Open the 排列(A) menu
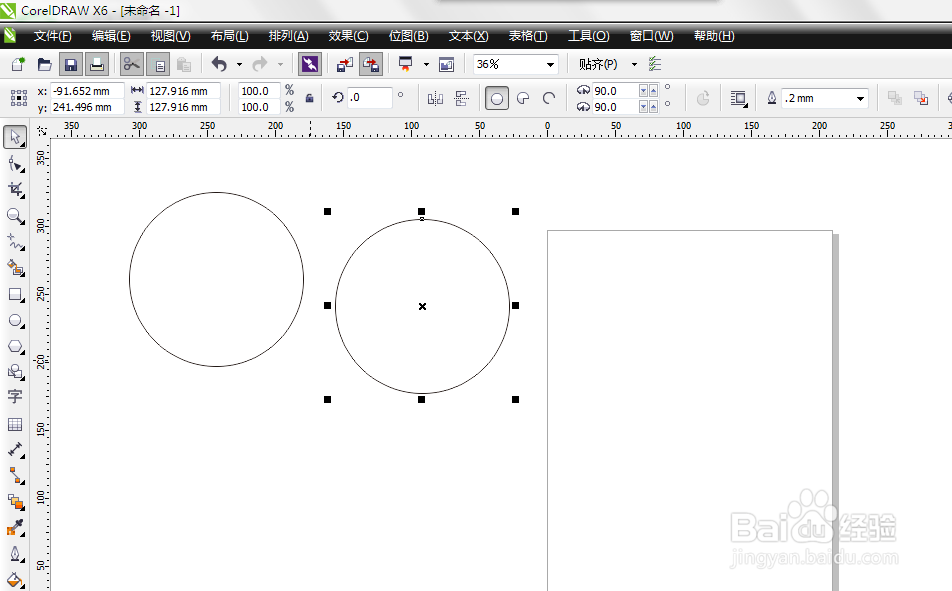The width and height of the screenshot is (952, 591). [x=288, y=36]
